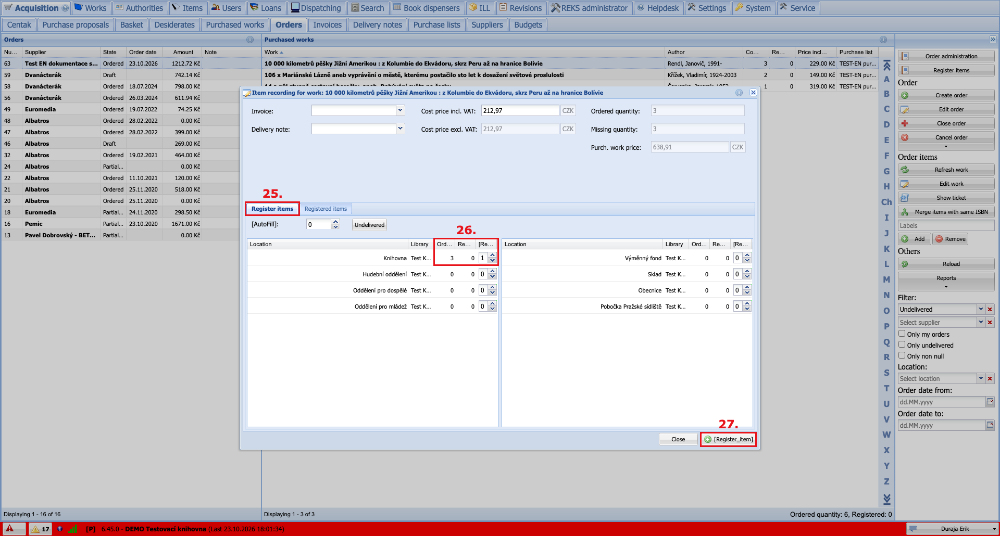Open calendar for Order date from
This screenshot has height=536, width=1000.
[990, 402]
